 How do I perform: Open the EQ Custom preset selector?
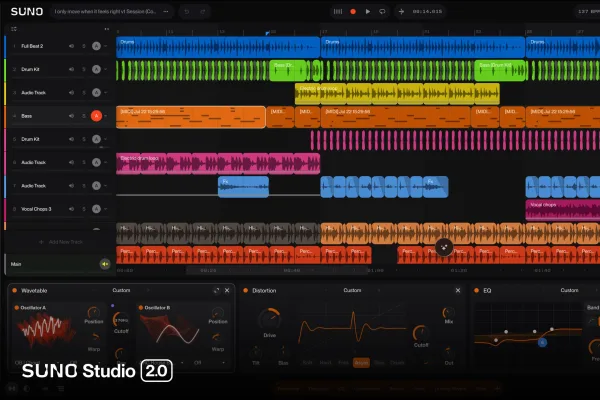[x=569, y=290]
